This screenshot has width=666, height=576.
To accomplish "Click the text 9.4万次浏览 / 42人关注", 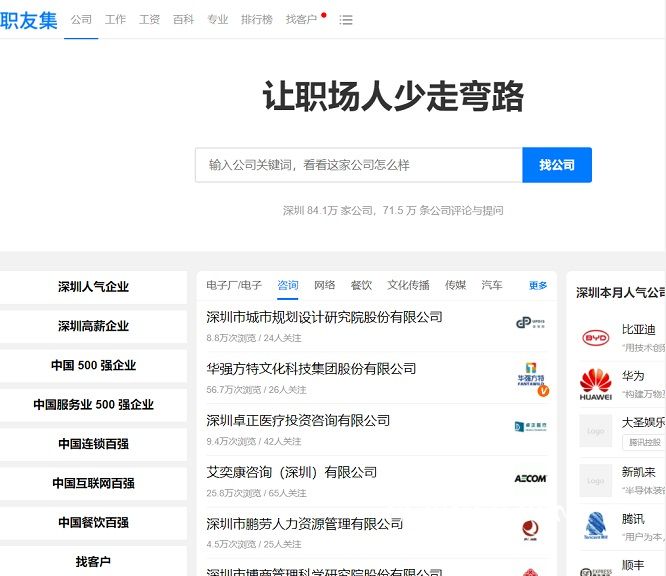I will pos(254,442).
